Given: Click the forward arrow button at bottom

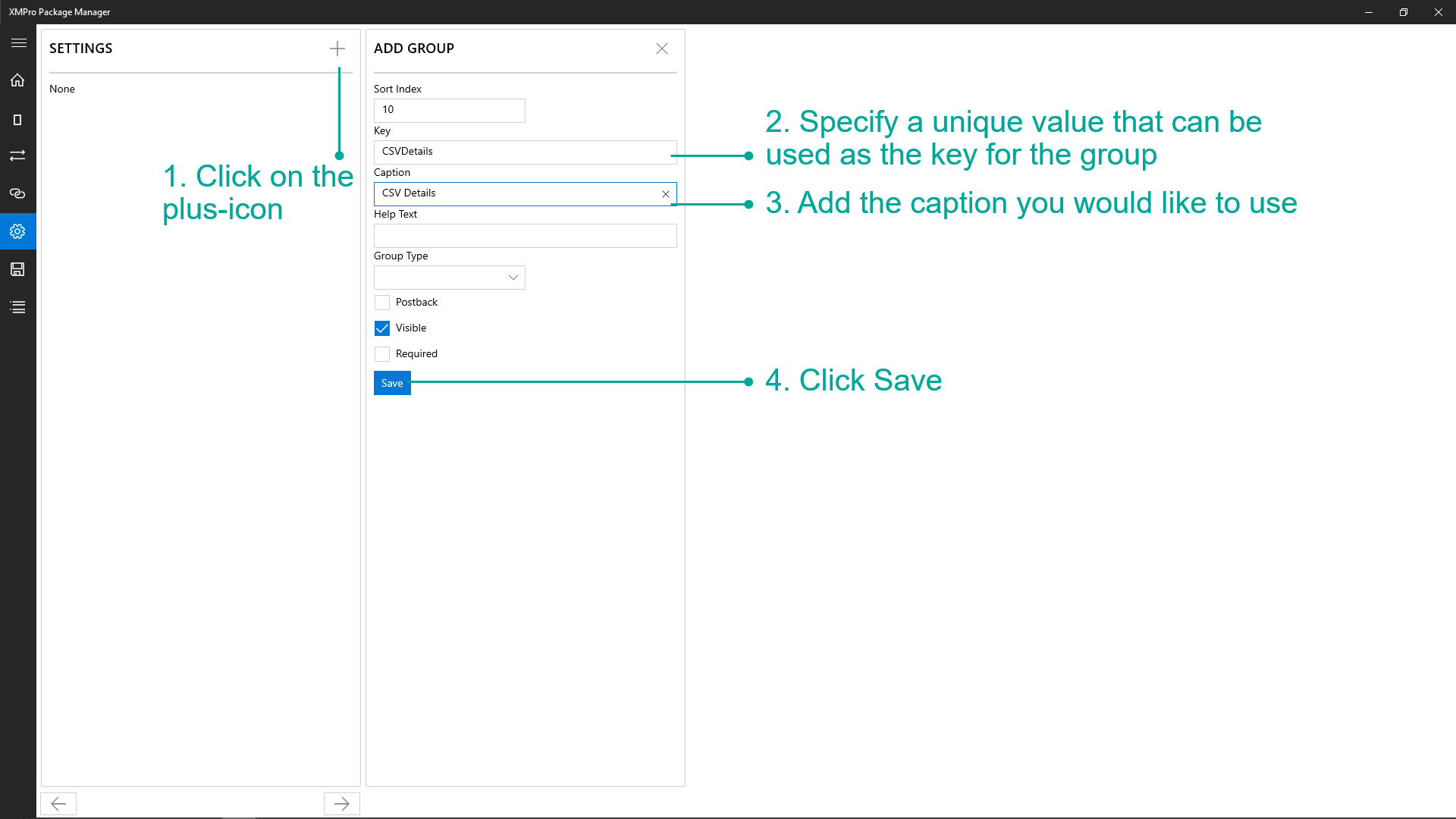Looking at the screenshot, I should 342,804.
